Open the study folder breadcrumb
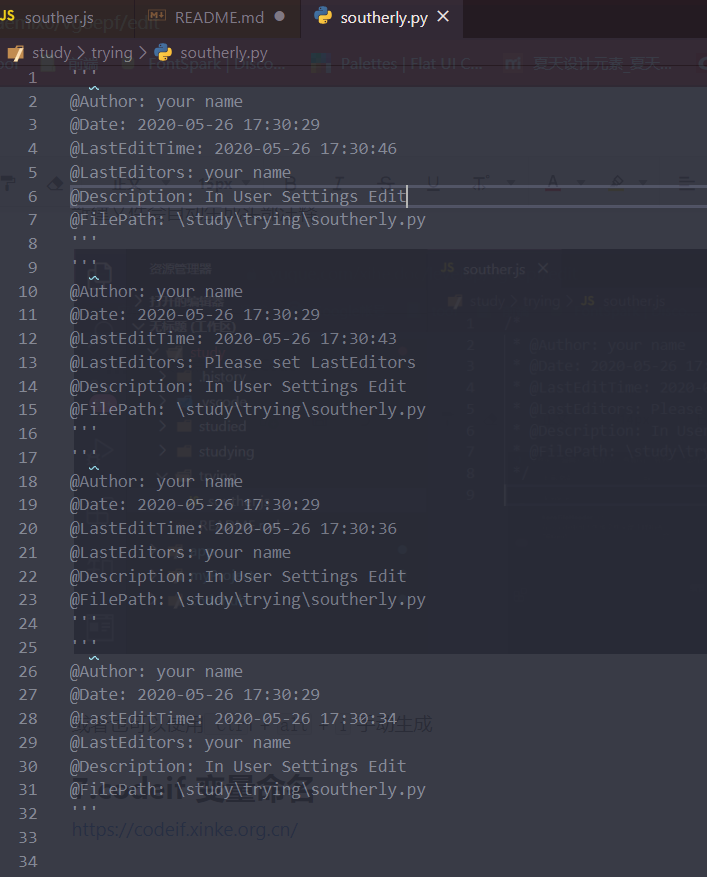 51,53
